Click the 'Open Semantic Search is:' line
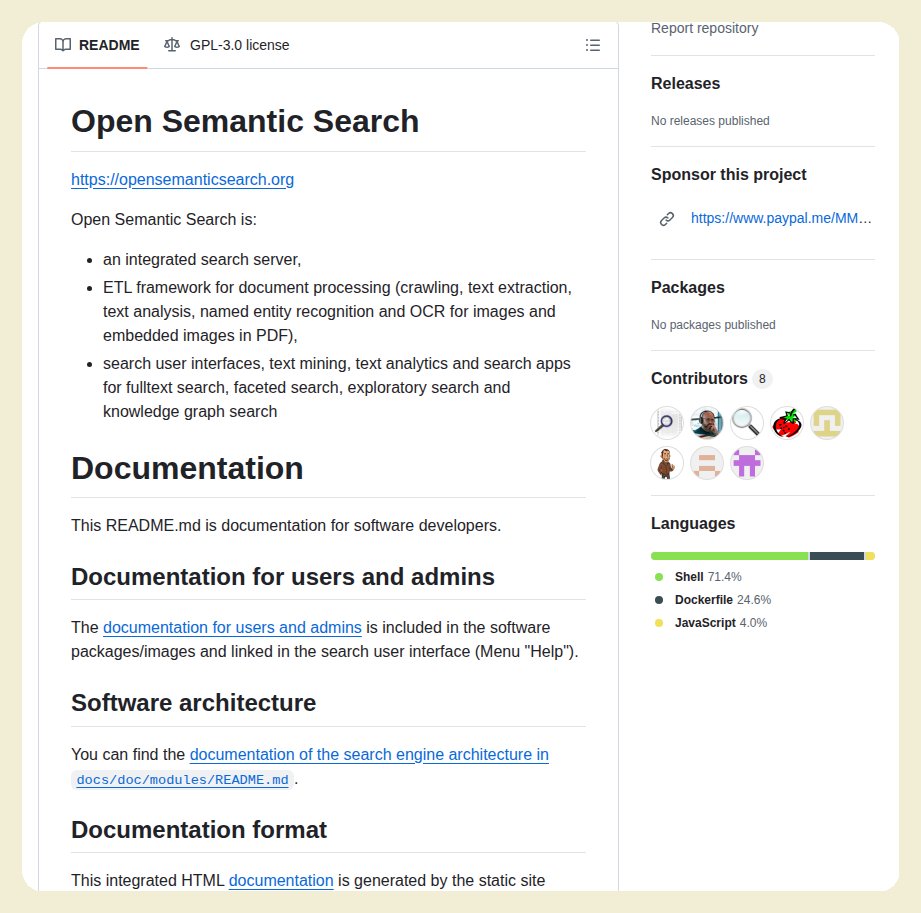 pyautogui.click(x=164, y=220)
